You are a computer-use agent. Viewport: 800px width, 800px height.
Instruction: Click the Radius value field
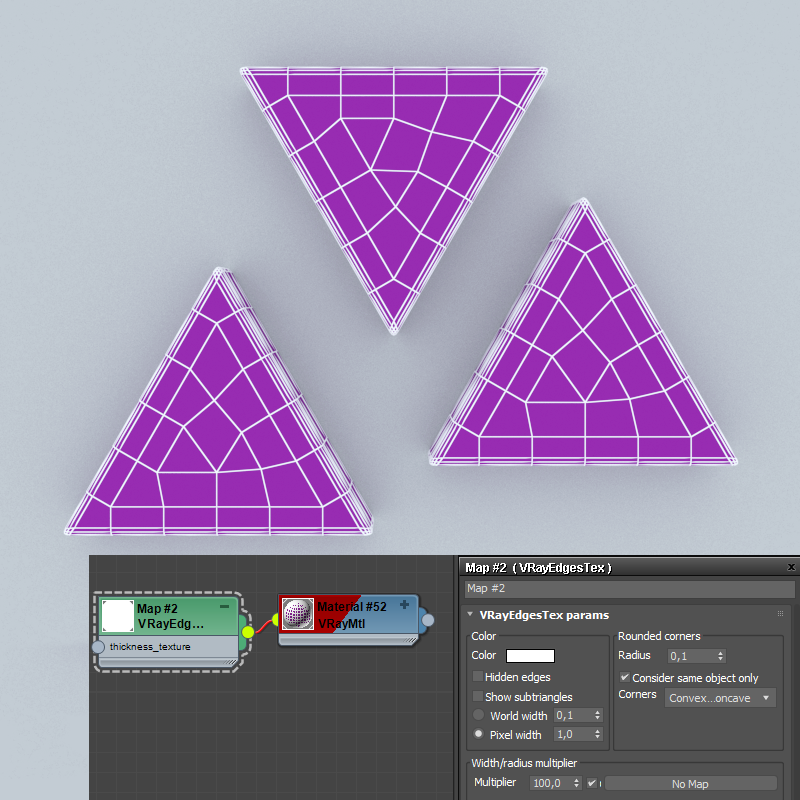click(x=691, y=656)
